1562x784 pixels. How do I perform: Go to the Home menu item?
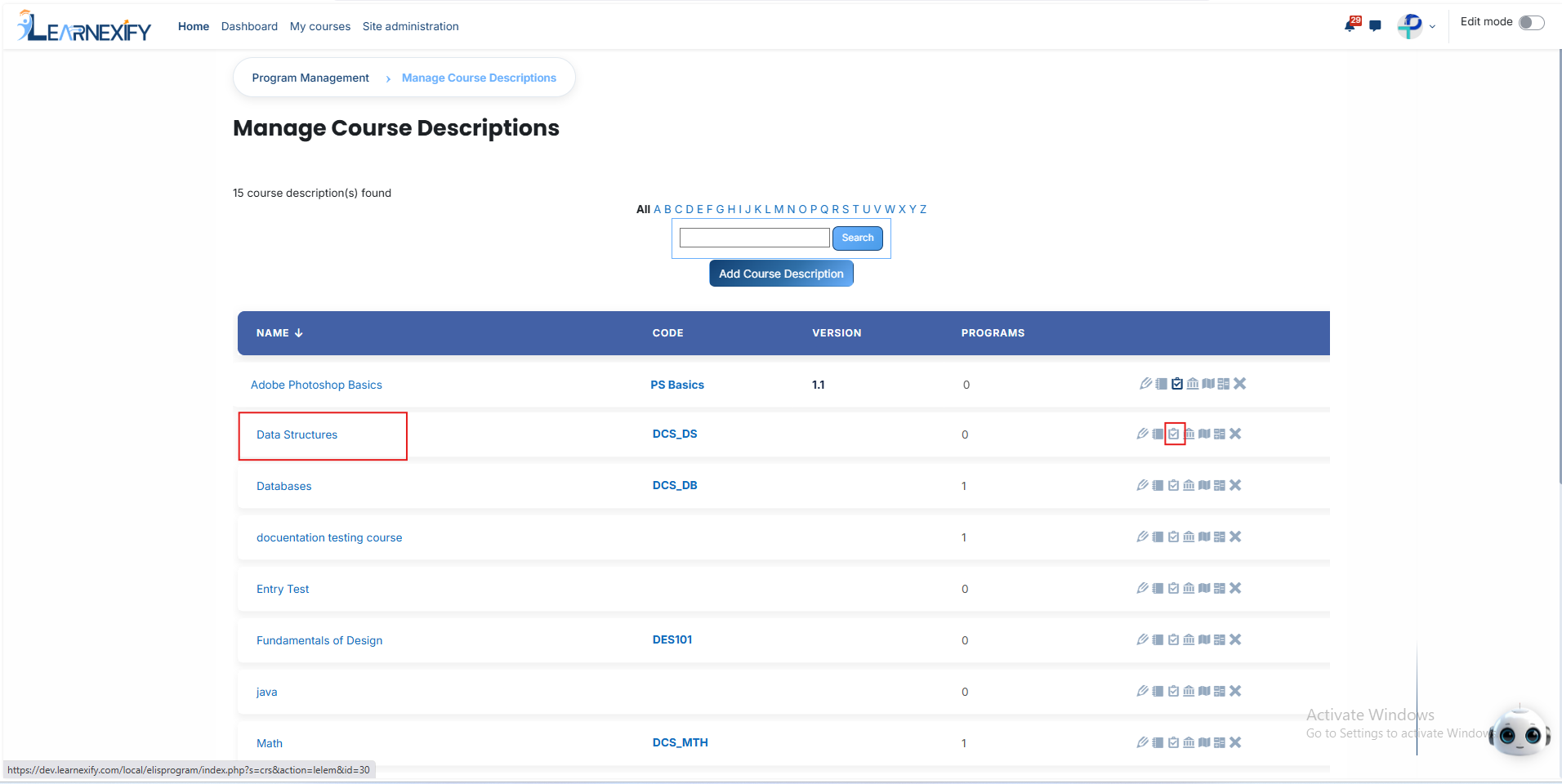(194, 26)
